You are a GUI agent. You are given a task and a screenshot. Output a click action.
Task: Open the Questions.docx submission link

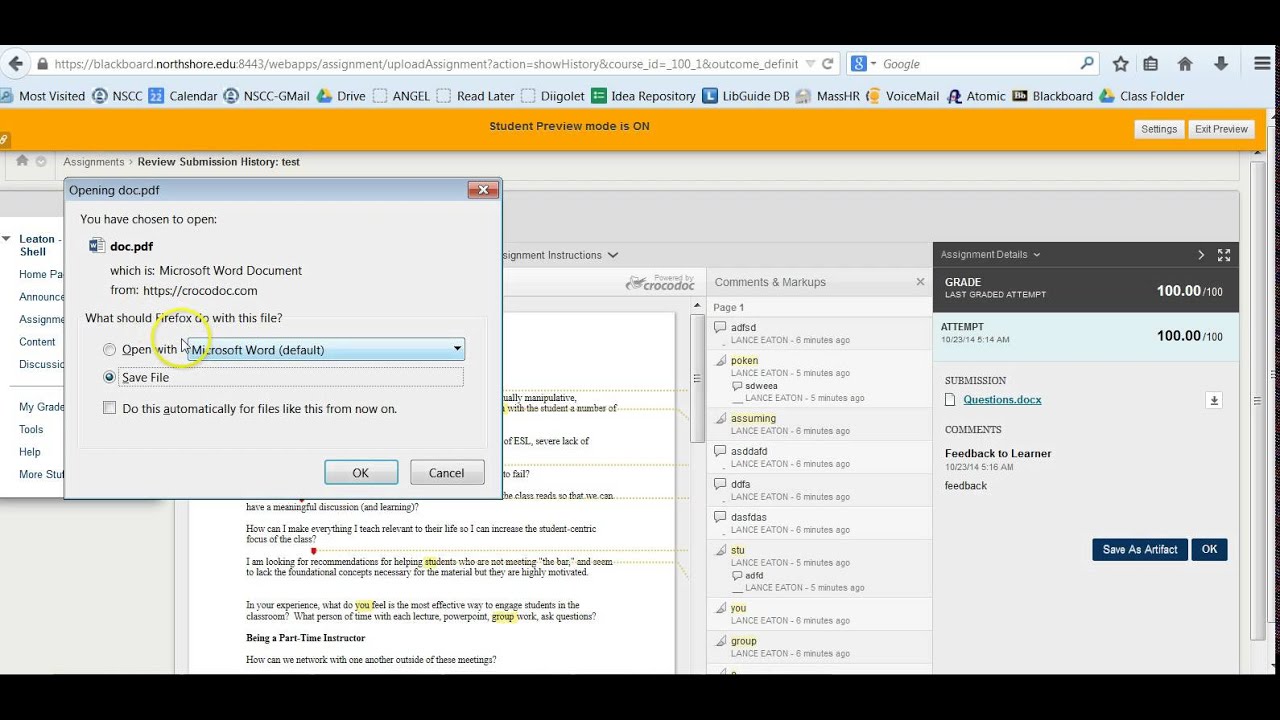(x=1002, y=400)
